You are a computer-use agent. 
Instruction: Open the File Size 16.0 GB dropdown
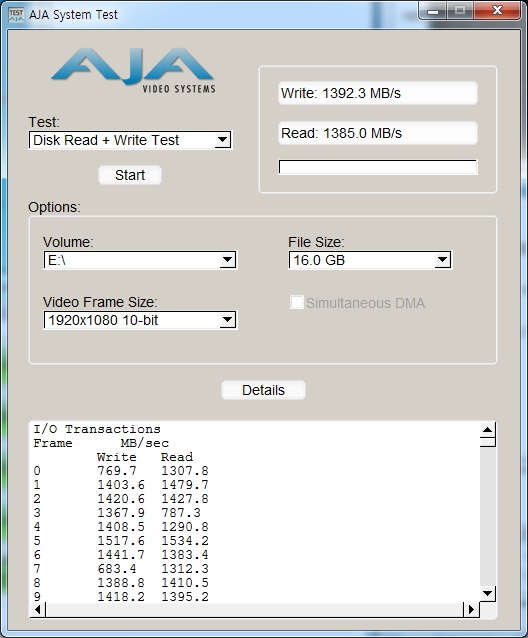[x=370, y=260]
